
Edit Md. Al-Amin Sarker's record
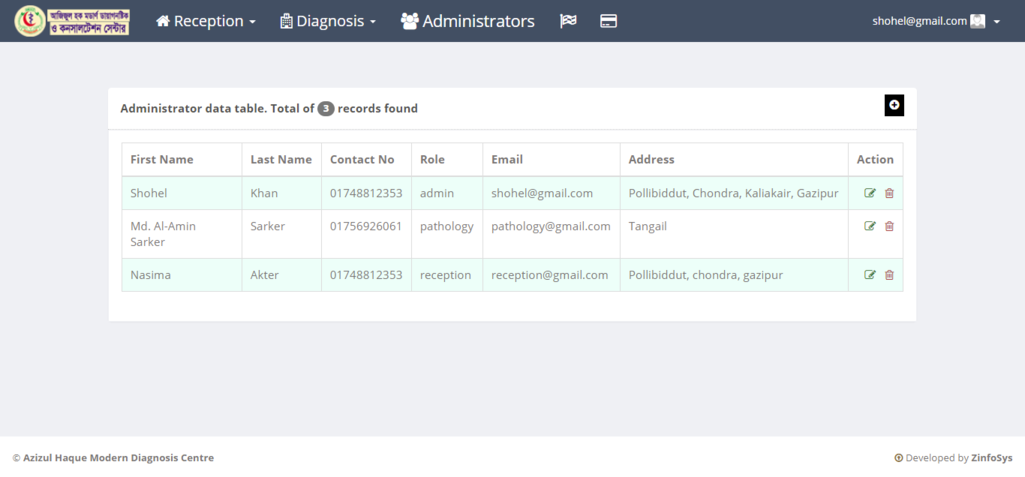(x=870, y=226)
